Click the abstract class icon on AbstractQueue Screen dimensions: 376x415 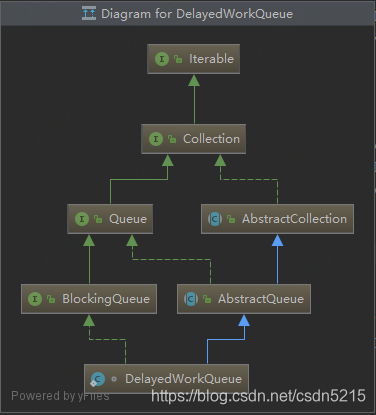pos(191,299)
